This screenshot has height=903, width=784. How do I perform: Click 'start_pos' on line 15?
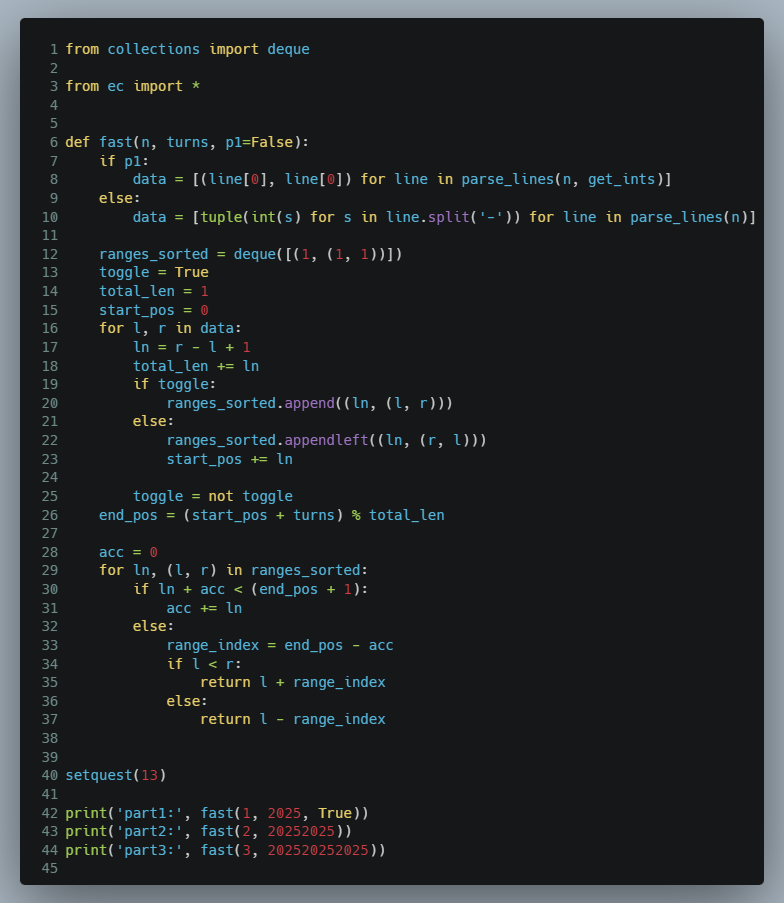137,310
